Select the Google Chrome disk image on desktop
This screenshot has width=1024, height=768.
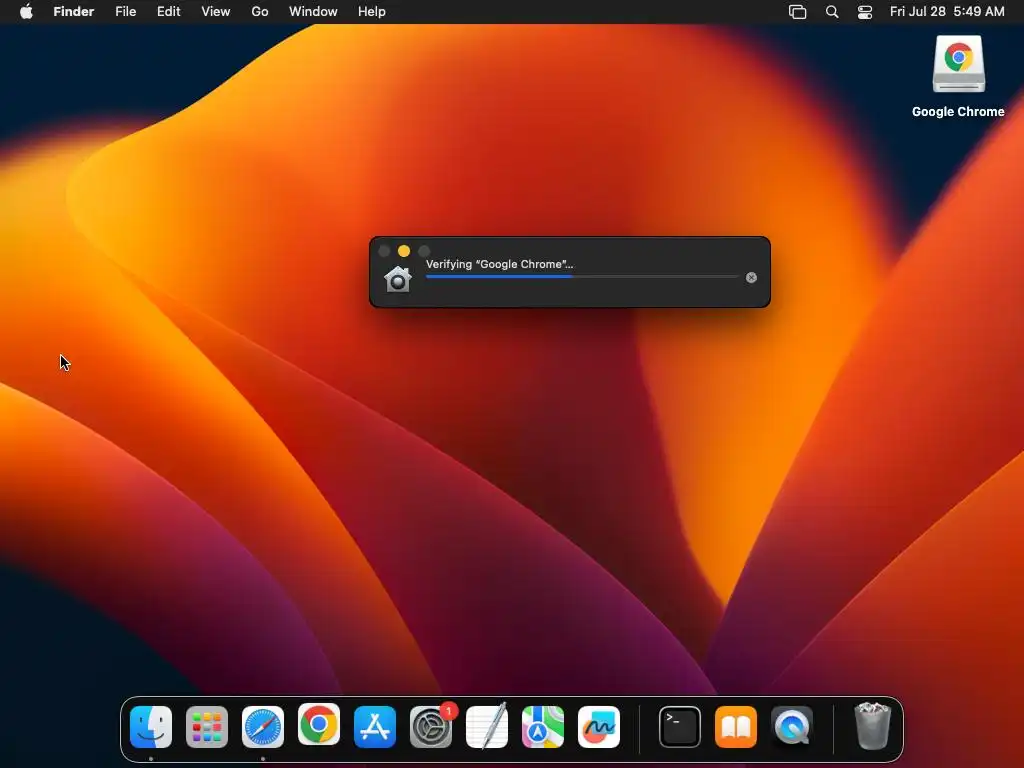point(959,64)
